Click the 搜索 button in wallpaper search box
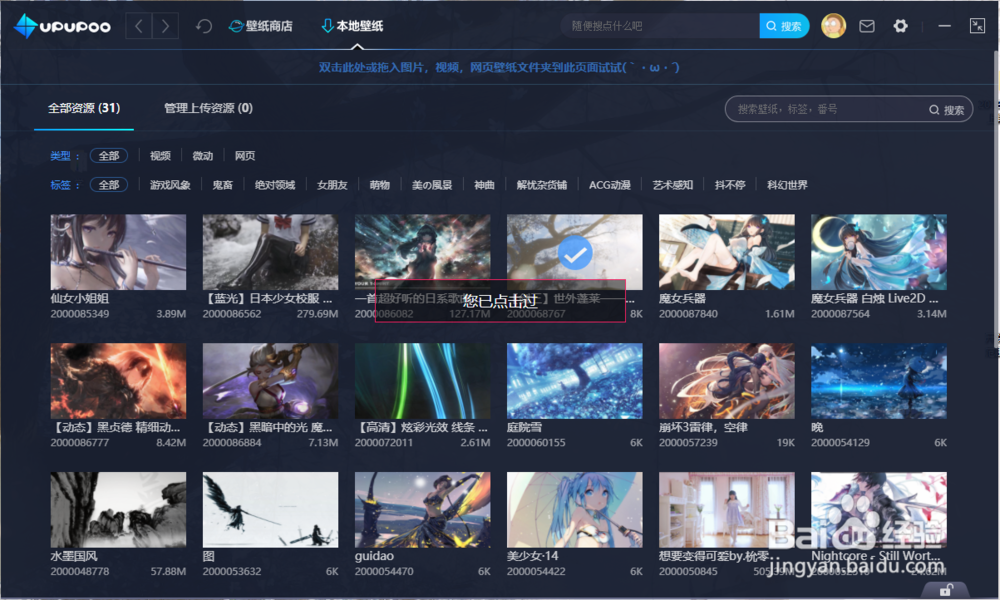The width and height of the screenshot is (1000, 600). tap(946, 110)
